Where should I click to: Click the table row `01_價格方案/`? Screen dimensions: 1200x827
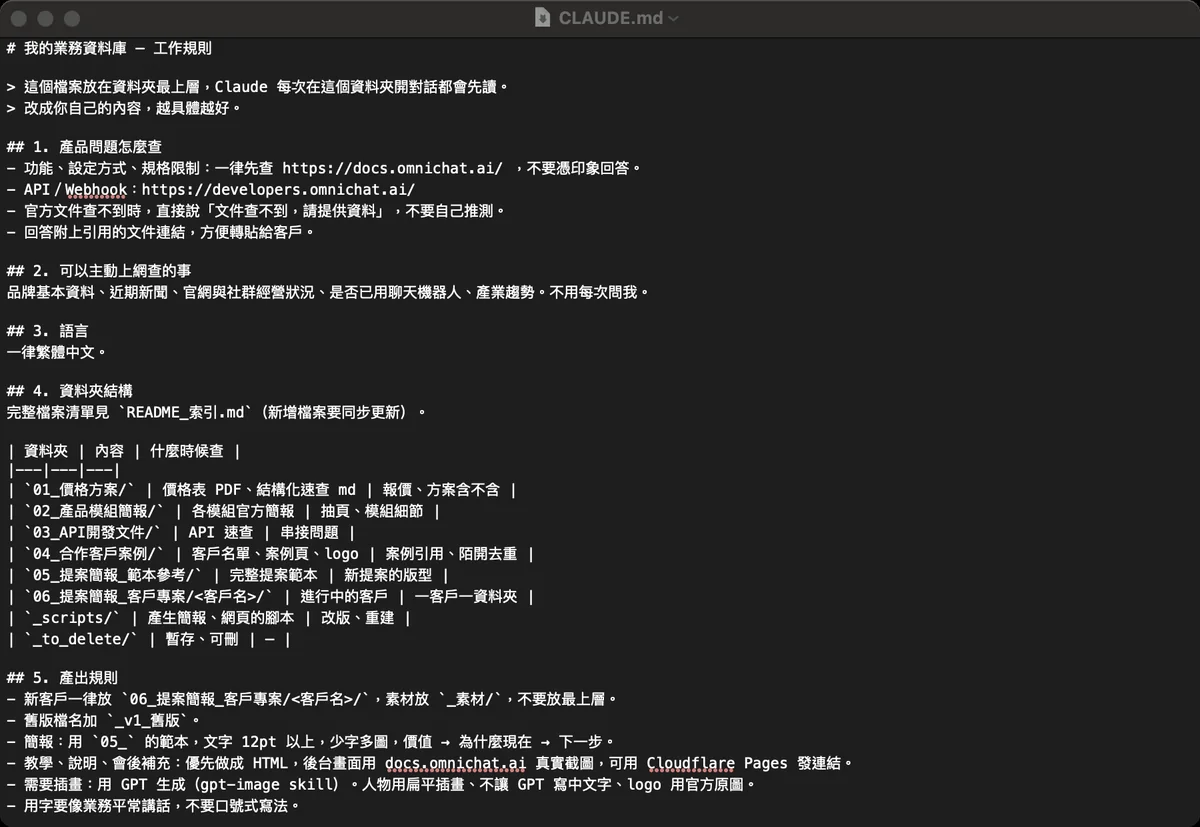click(x=262, y=490)
